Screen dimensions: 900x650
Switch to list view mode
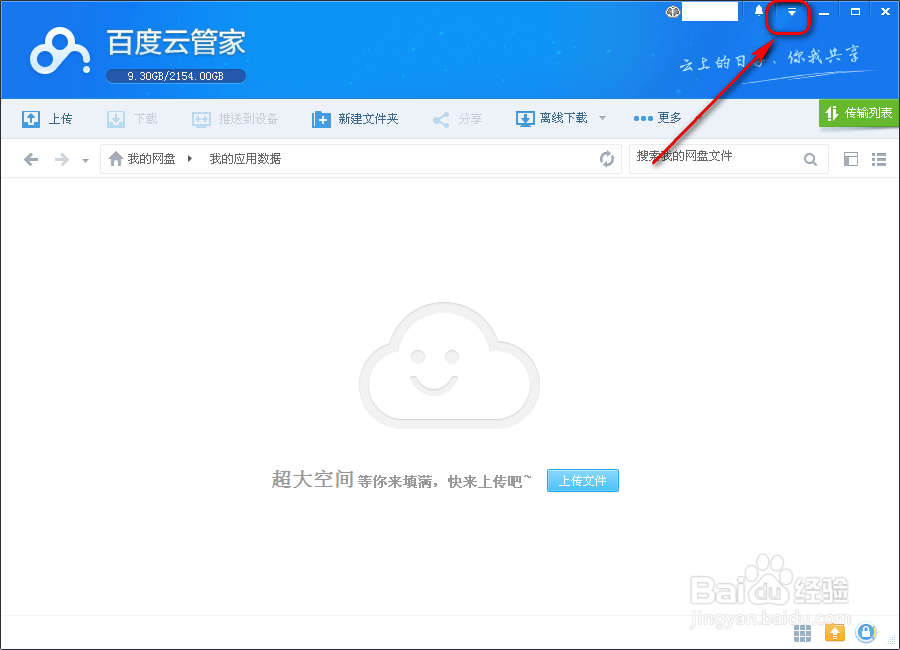coord(880,158)
